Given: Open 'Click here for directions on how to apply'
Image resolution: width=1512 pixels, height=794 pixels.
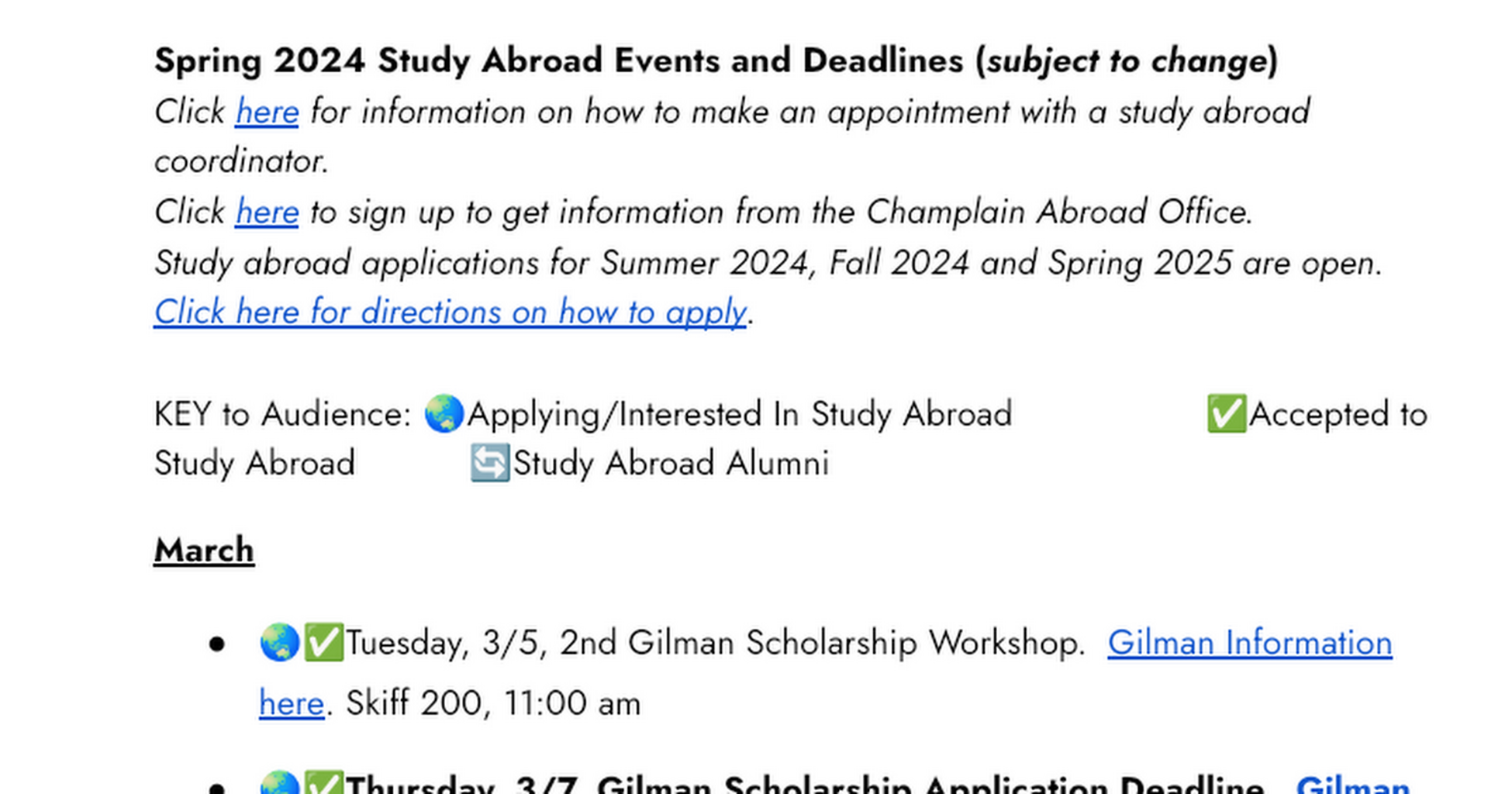Looking at the screenshot, I should (x=450, y=312).
